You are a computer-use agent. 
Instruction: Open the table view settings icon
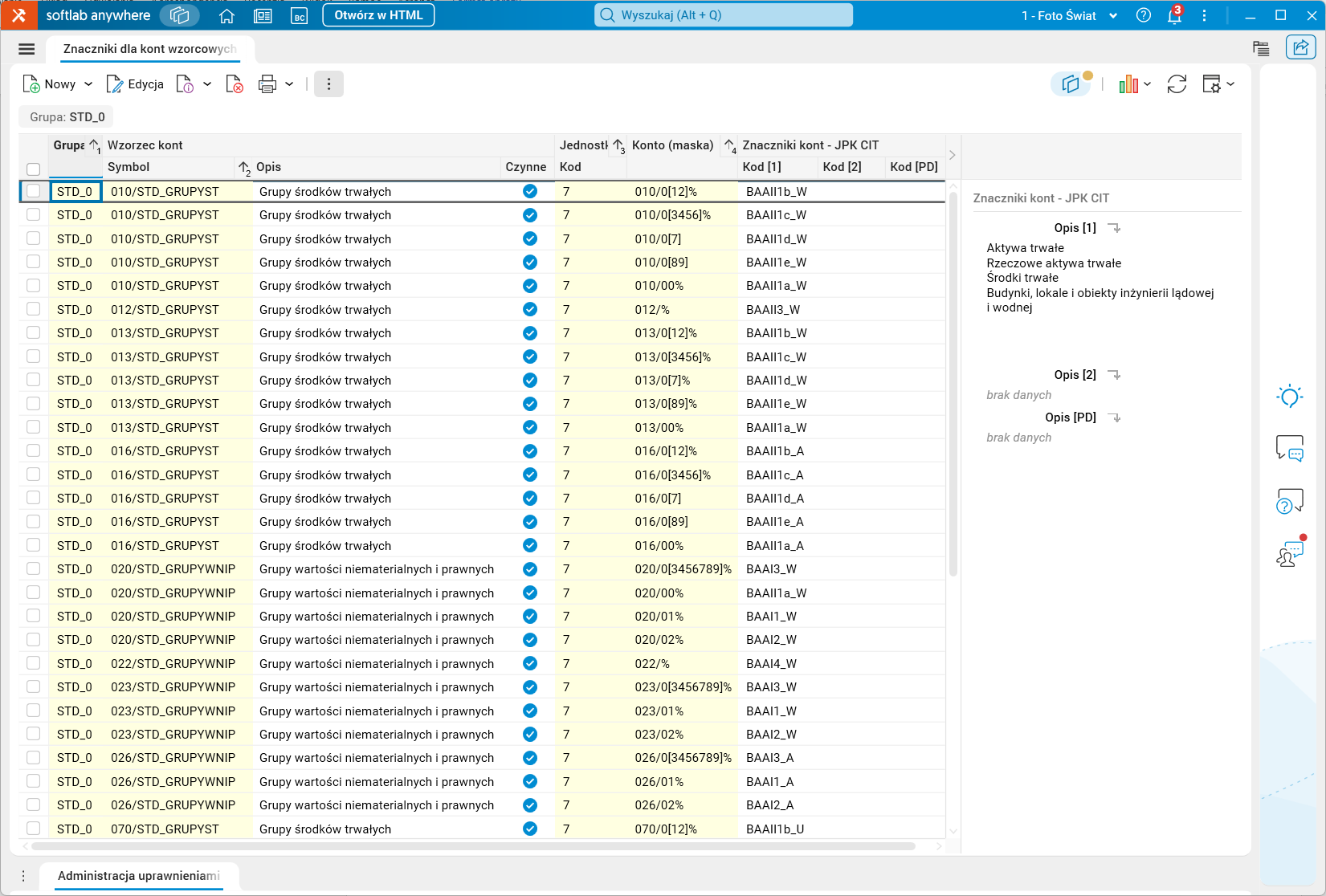coord(1211,84)
